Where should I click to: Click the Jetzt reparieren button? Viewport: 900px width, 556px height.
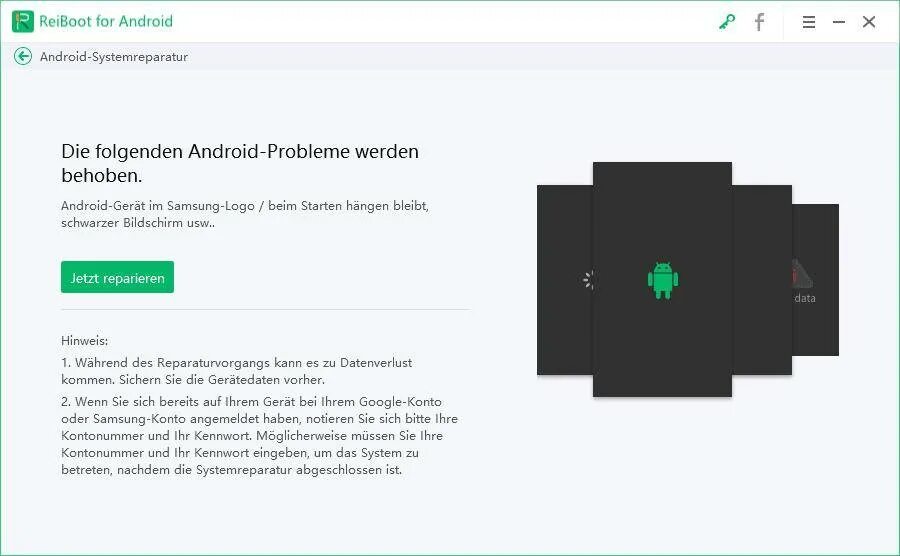(x=117, y=277)
